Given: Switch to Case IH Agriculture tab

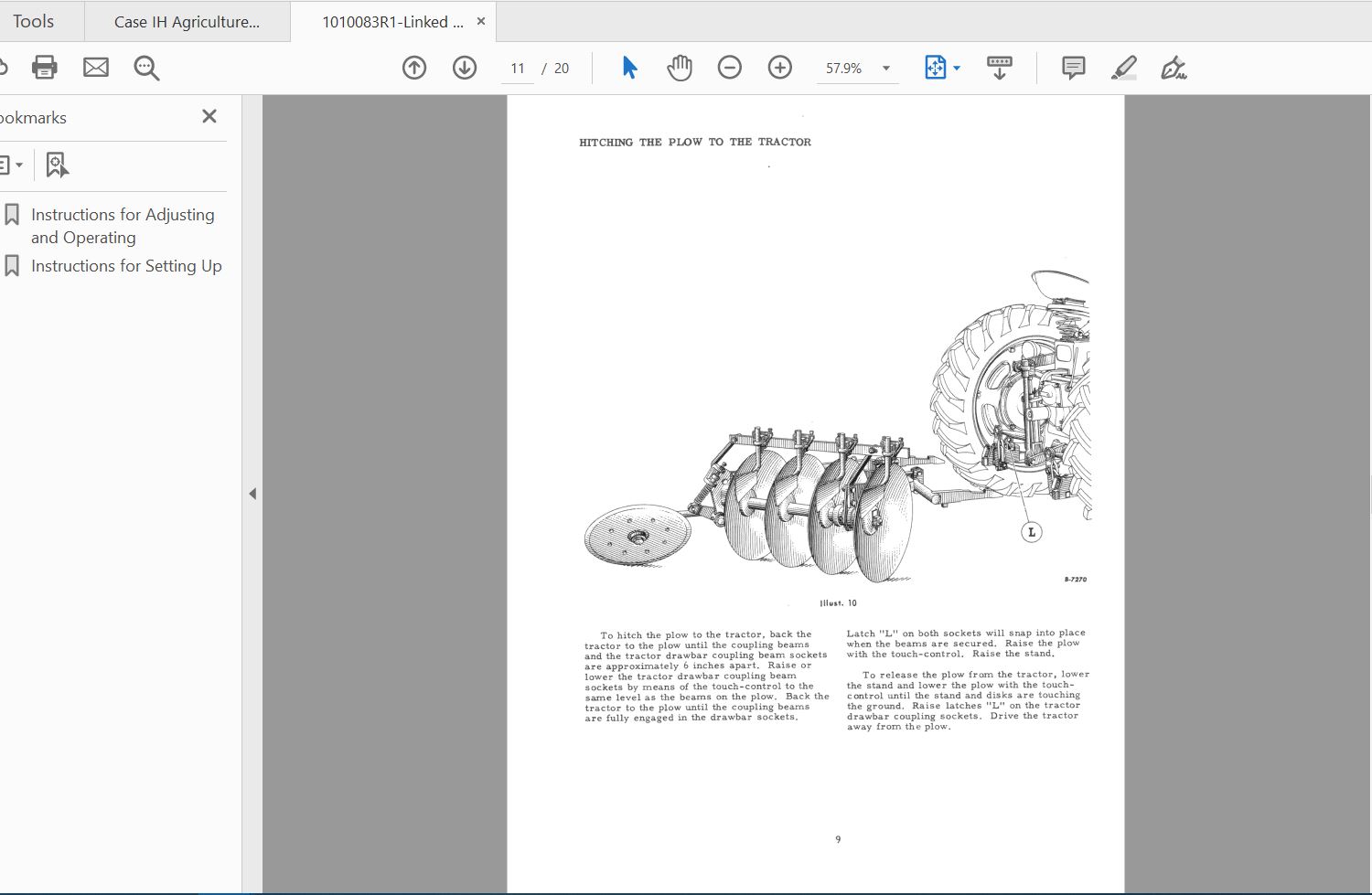Looking at the screenshot, I should [x=187, y=22].
